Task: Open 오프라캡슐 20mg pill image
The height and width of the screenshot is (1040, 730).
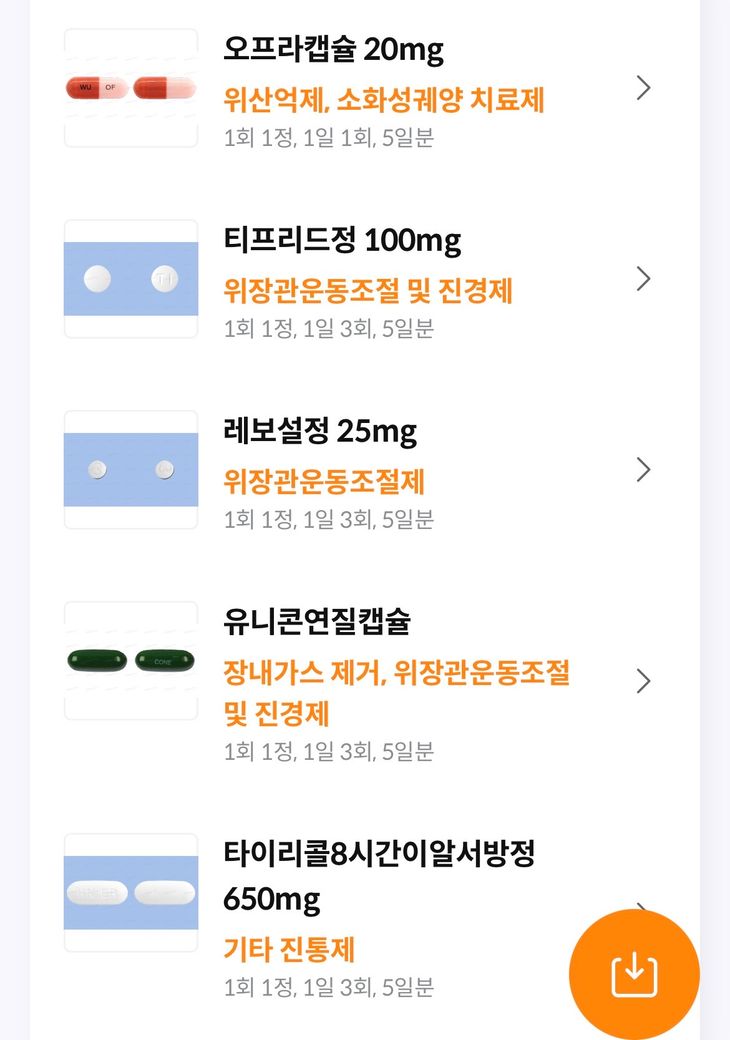Action: coord(131,88)
